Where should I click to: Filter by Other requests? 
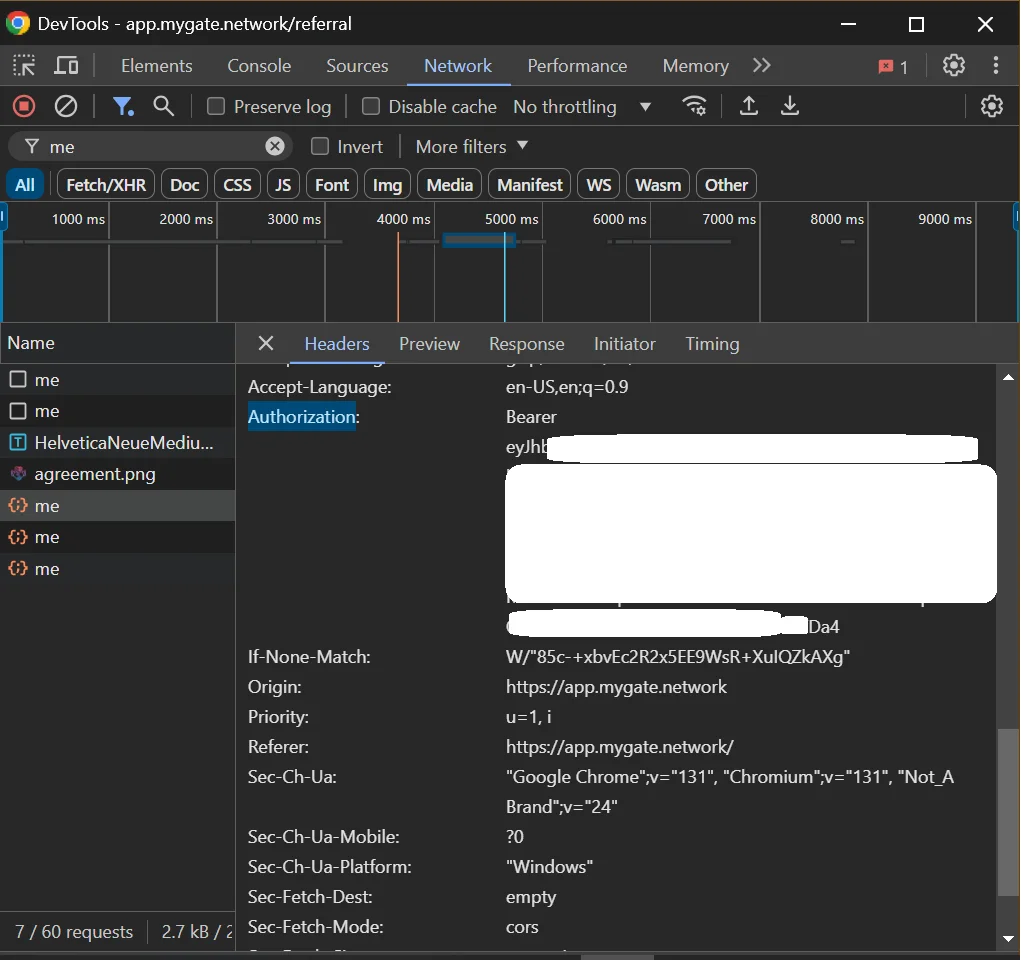pyautogui.click(x=726, y=185)
